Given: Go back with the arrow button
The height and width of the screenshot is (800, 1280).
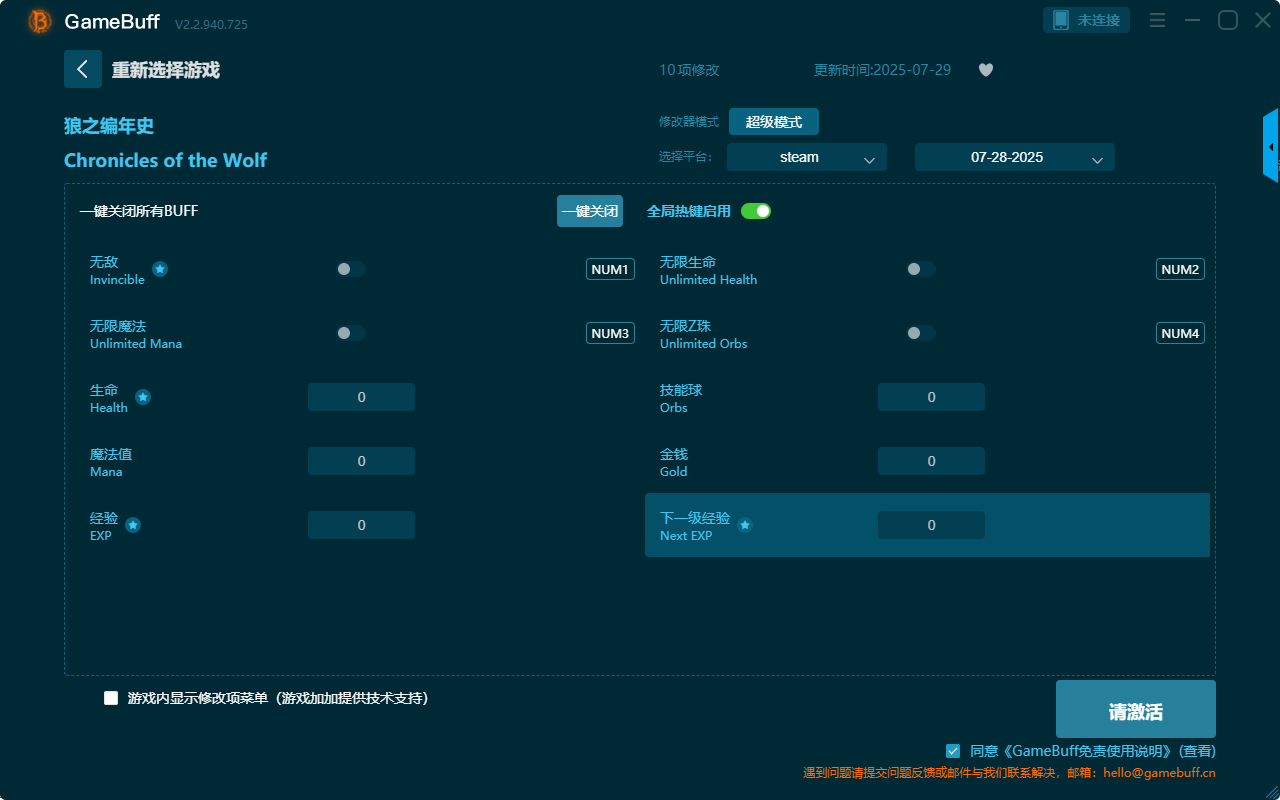Looking at the screenshot, I should point(83,69).
